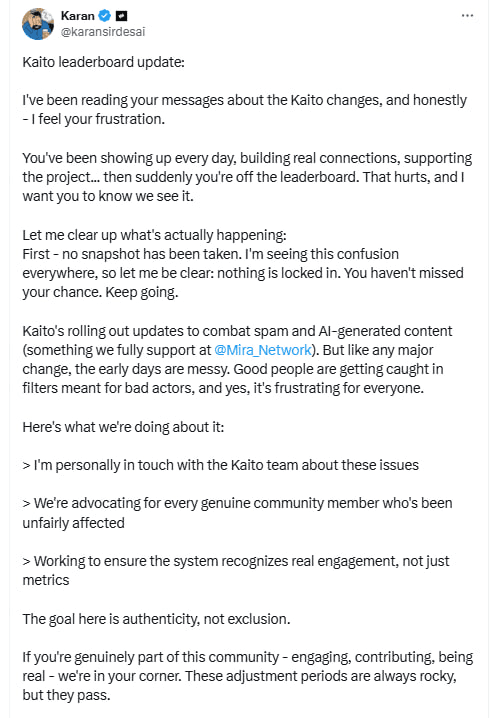The height and width of the screenshot is (718, 503).
Task: Click the 'Kaito leaderboard update:' heading line
Action: [104, 62]
